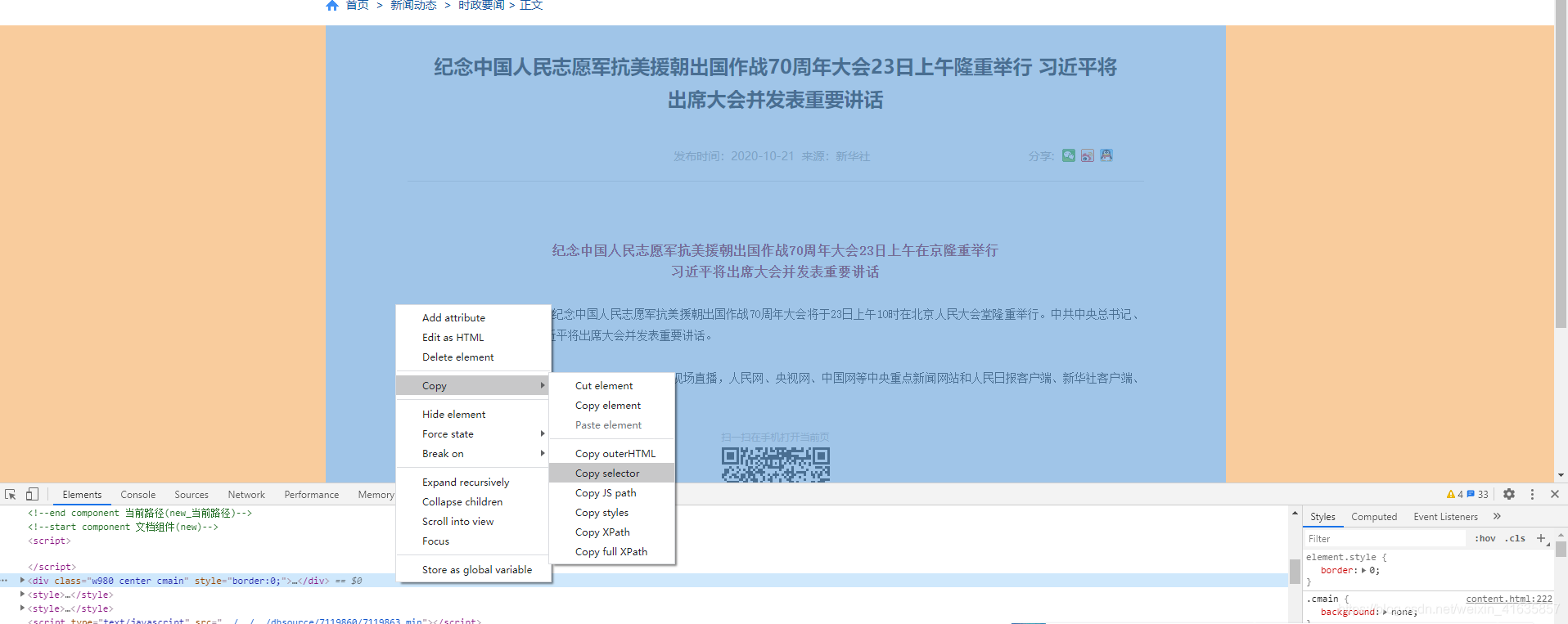1568x624 pixels.
Task: Switch to the Elements tab
Action: click(82, 494)
